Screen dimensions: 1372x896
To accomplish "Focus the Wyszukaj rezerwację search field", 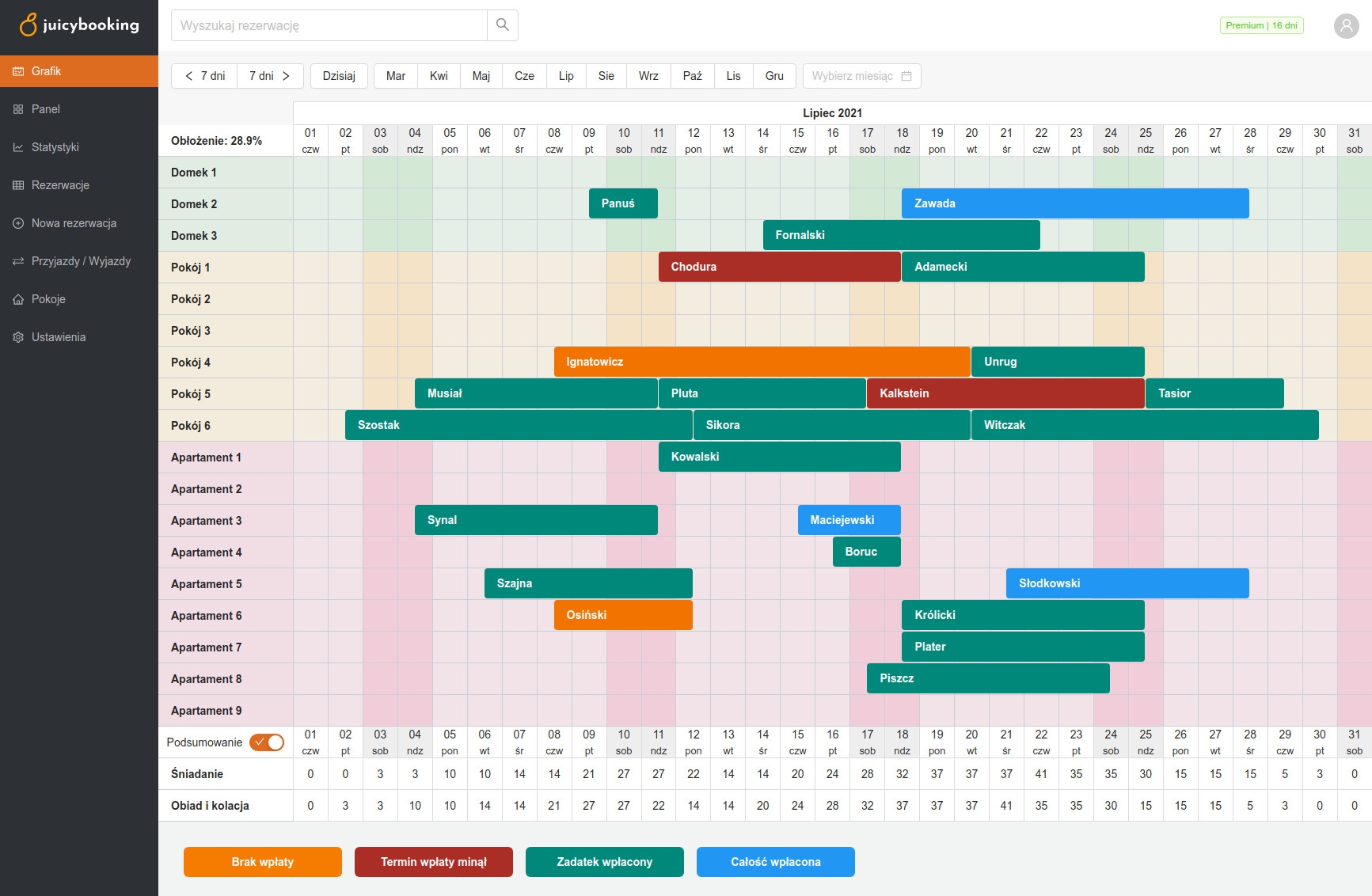I will (x=329, y=25).
